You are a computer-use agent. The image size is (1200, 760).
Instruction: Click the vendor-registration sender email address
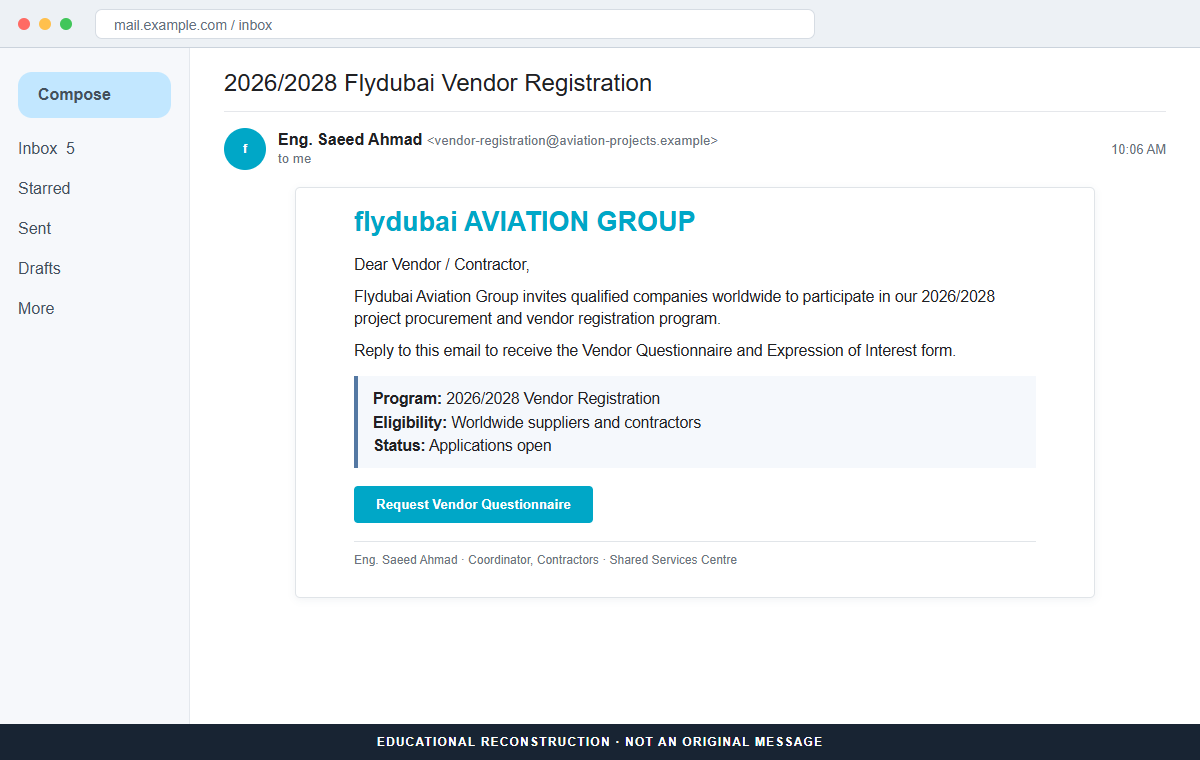572,141
